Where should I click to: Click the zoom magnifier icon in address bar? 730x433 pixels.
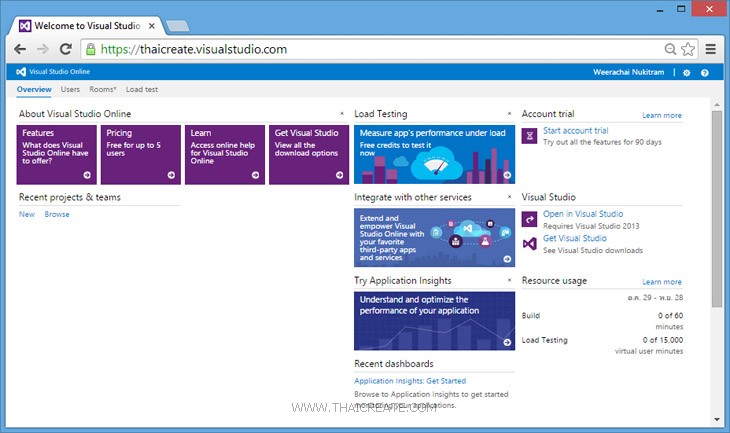tap(670, 49)
